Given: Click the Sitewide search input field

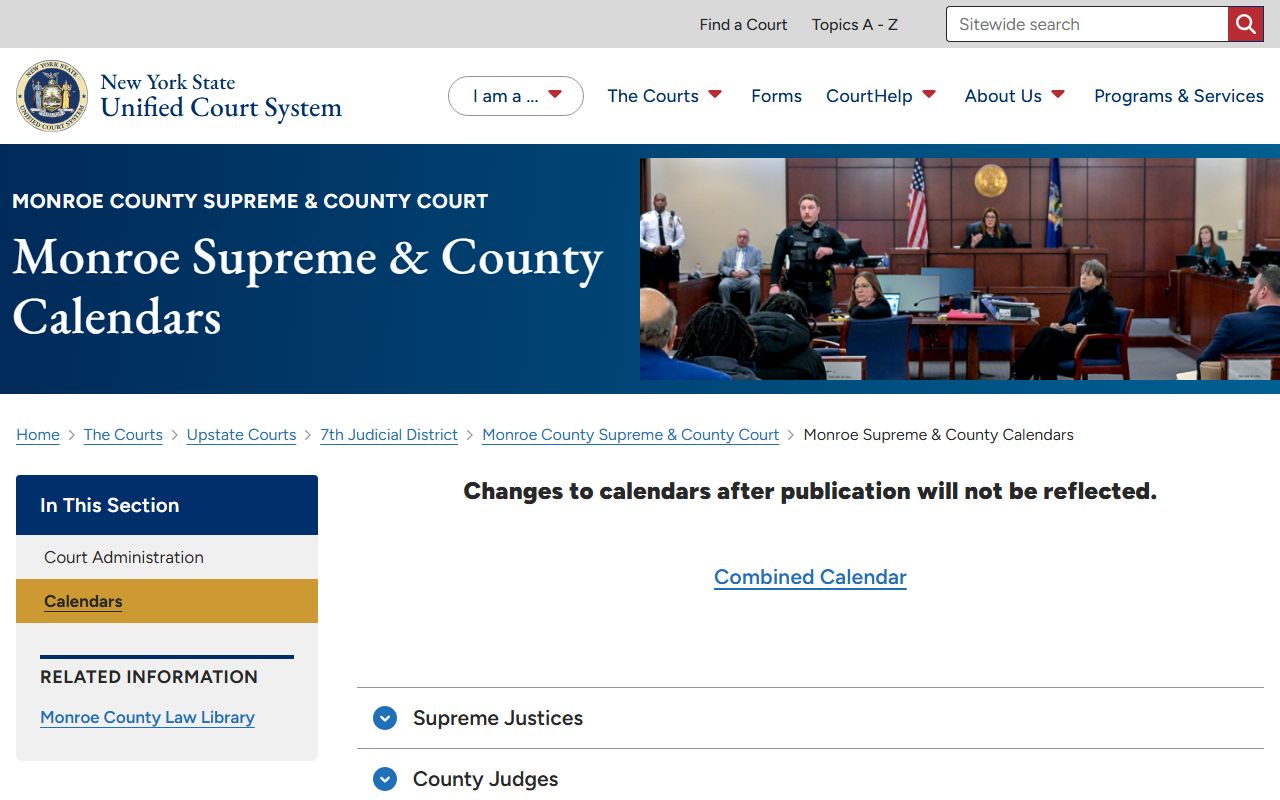Looking at the screenshot, I should pyautogui.click(x=1087, y=24).
